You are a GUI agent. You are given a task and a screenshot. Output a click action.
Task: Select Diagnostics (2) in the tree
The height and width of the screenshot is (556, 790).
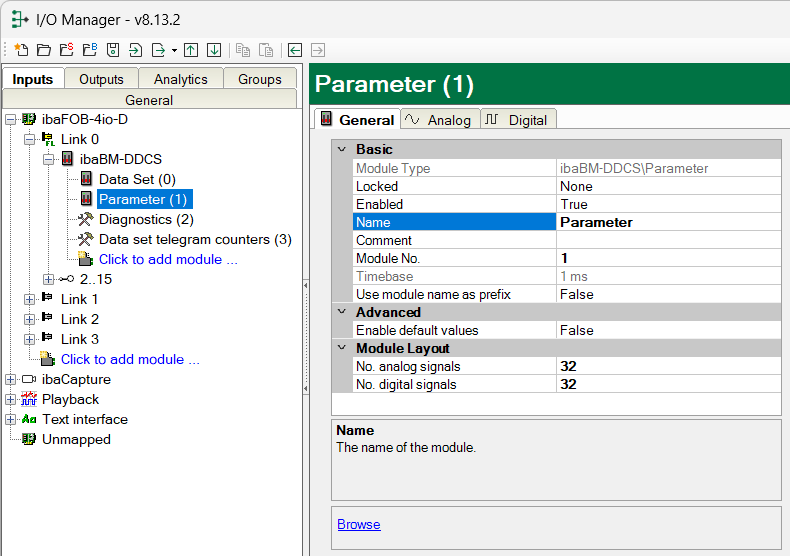point(146,219)
